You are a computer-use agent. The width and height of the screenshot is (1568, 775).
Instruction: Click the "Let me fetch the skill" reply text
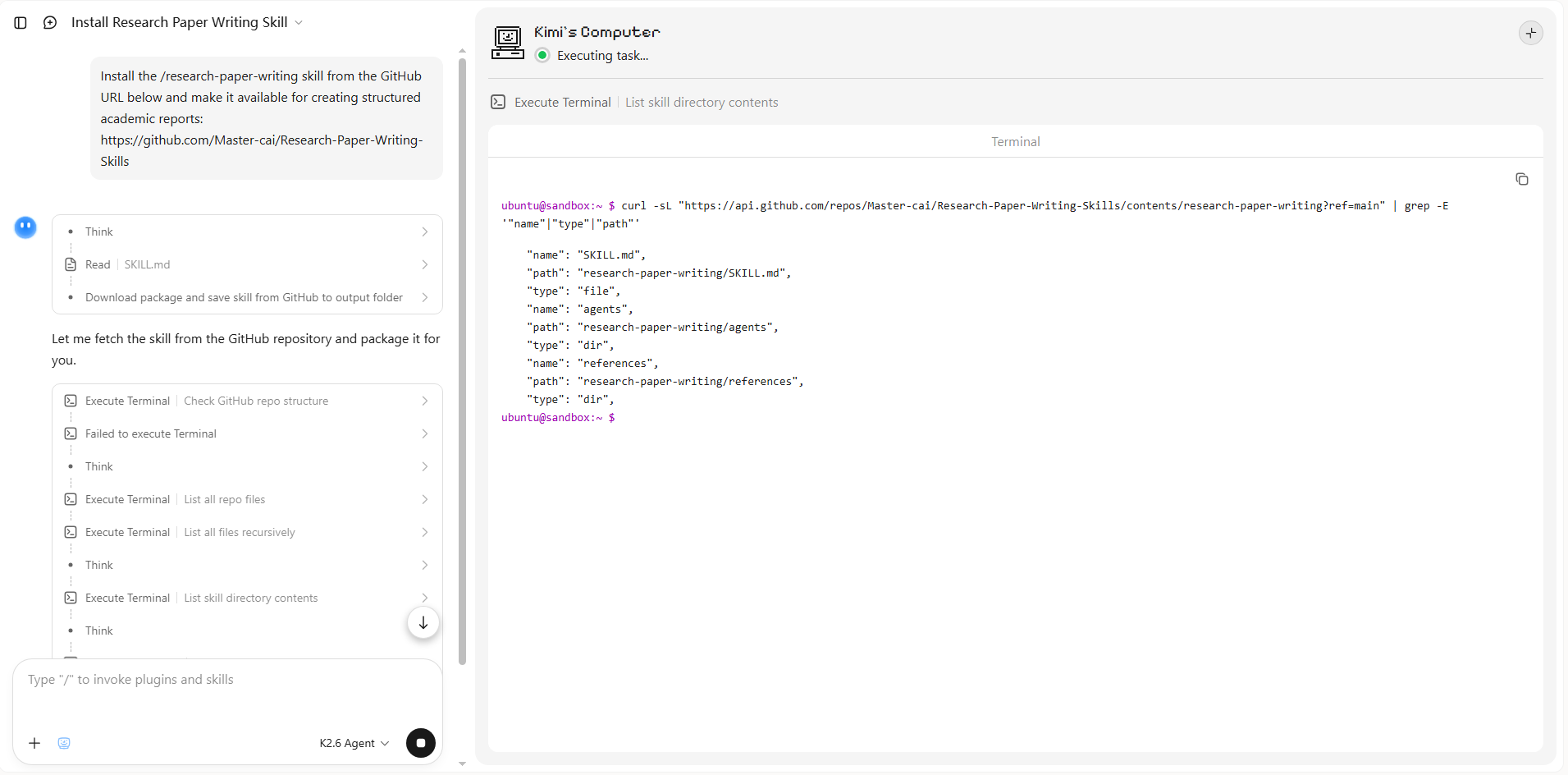pos(246,349)
